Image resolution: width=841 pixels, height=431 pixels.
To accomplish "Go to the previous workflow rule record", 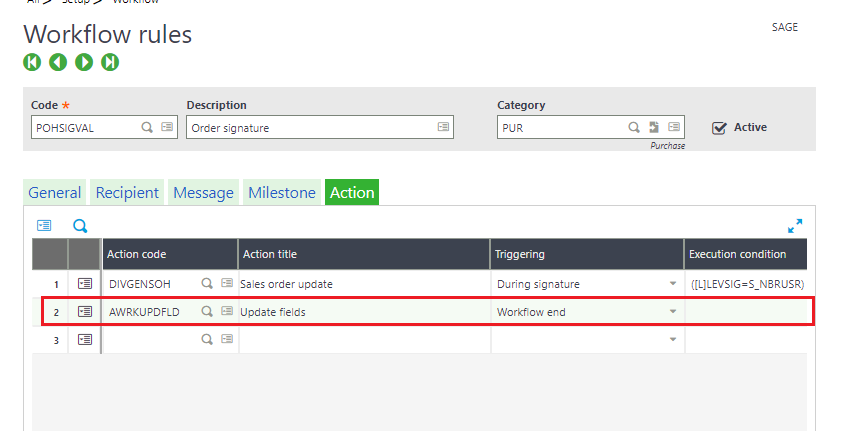I will pos(58,62).
